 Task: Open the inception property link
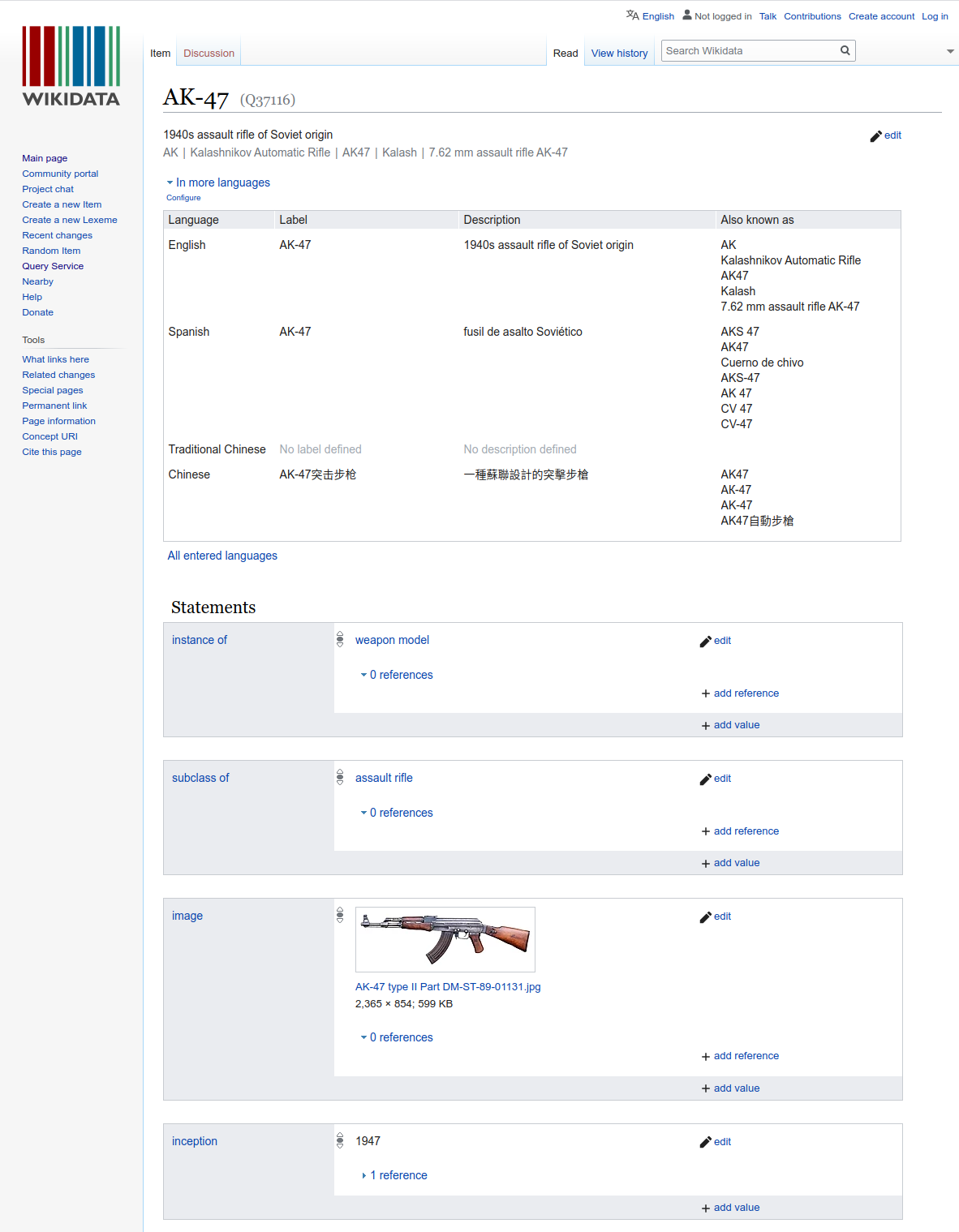pyautogui.click(x=195, y=1141)
